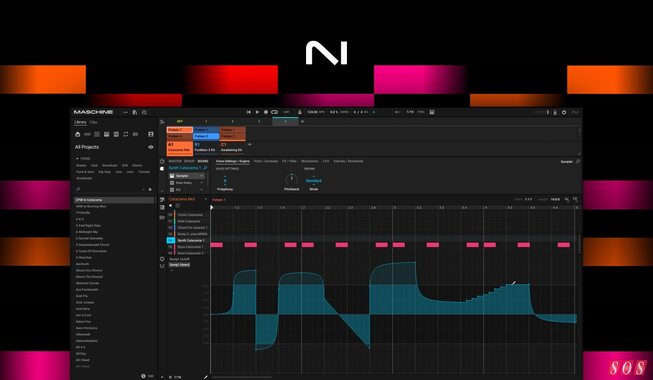Image resolution: width=653 pixels, height=380 pixels.
Task: Switch to the SOUND tab
Action: click(x=203, y=161)
